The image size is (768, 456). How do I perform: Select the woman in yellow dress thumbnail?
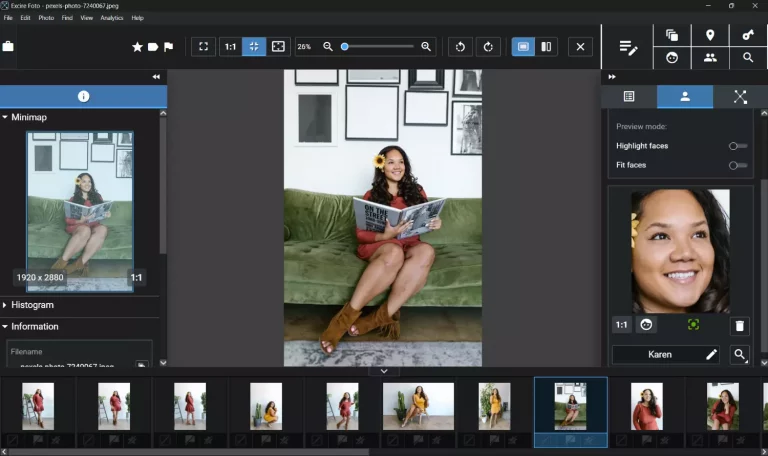[x=418, y=405]
